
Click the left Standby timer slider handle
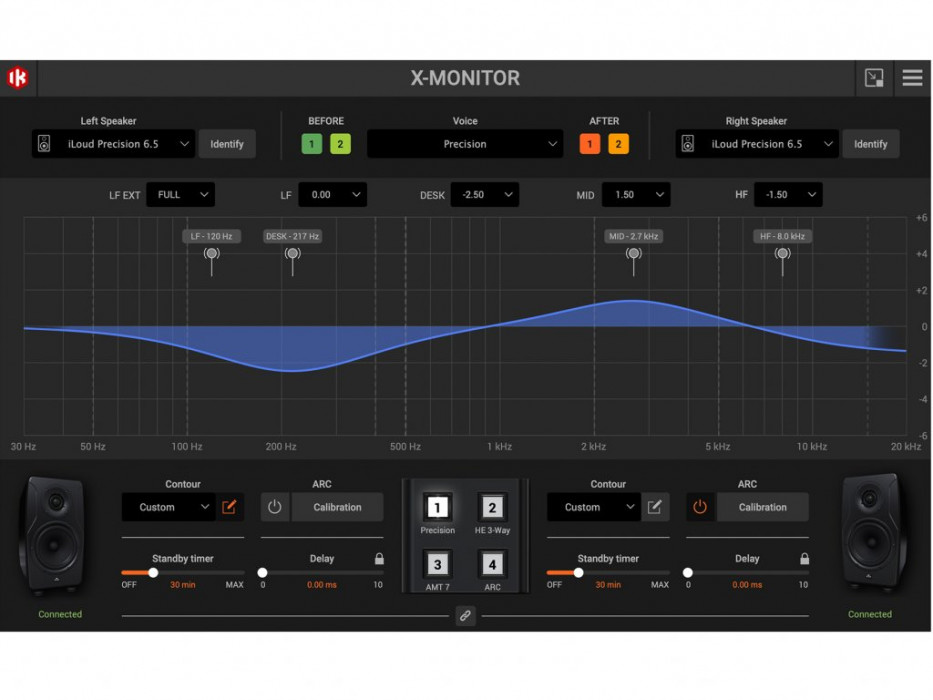(x=153, y=573)
